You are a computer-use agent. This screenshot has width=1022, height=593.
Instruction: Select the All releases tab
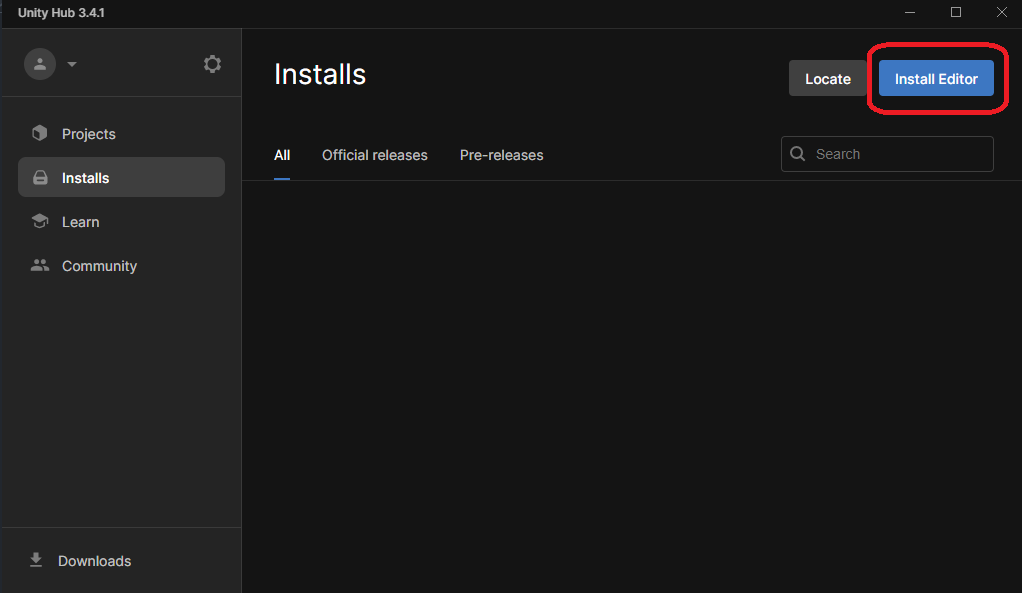click(281, 155)
